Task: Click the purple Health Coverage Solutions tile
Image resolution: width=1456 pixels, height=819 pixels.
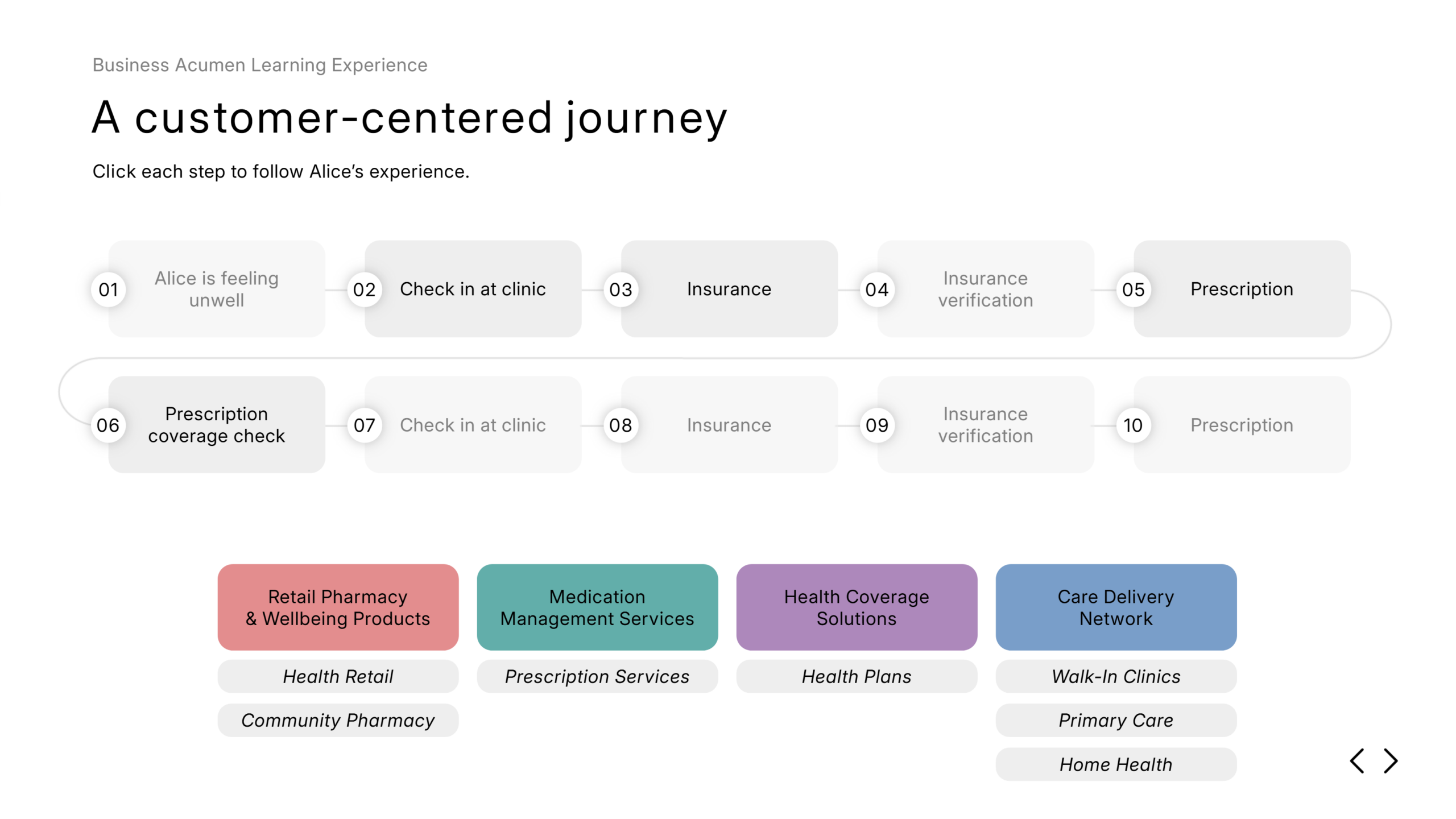Action: click(x=857, y=607)
